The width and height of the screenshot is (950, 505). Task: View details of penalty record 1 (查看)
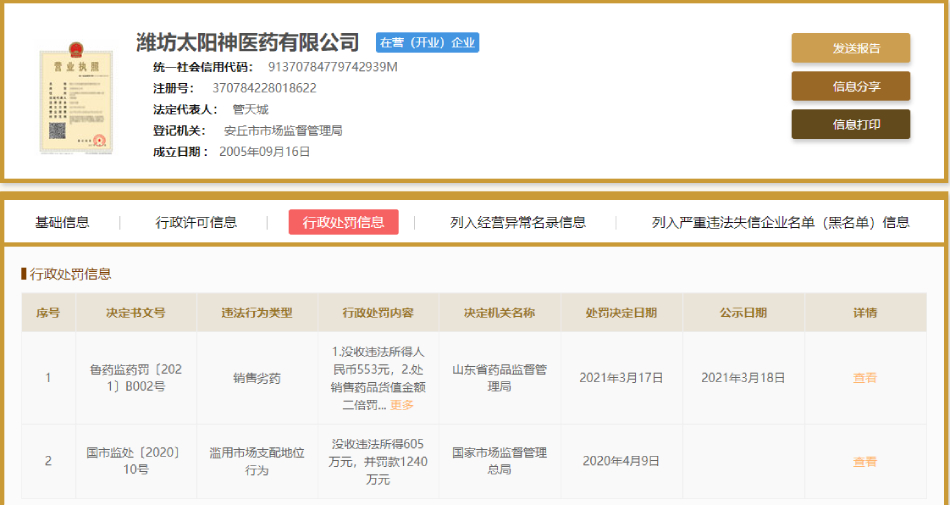tap(864, 378)
